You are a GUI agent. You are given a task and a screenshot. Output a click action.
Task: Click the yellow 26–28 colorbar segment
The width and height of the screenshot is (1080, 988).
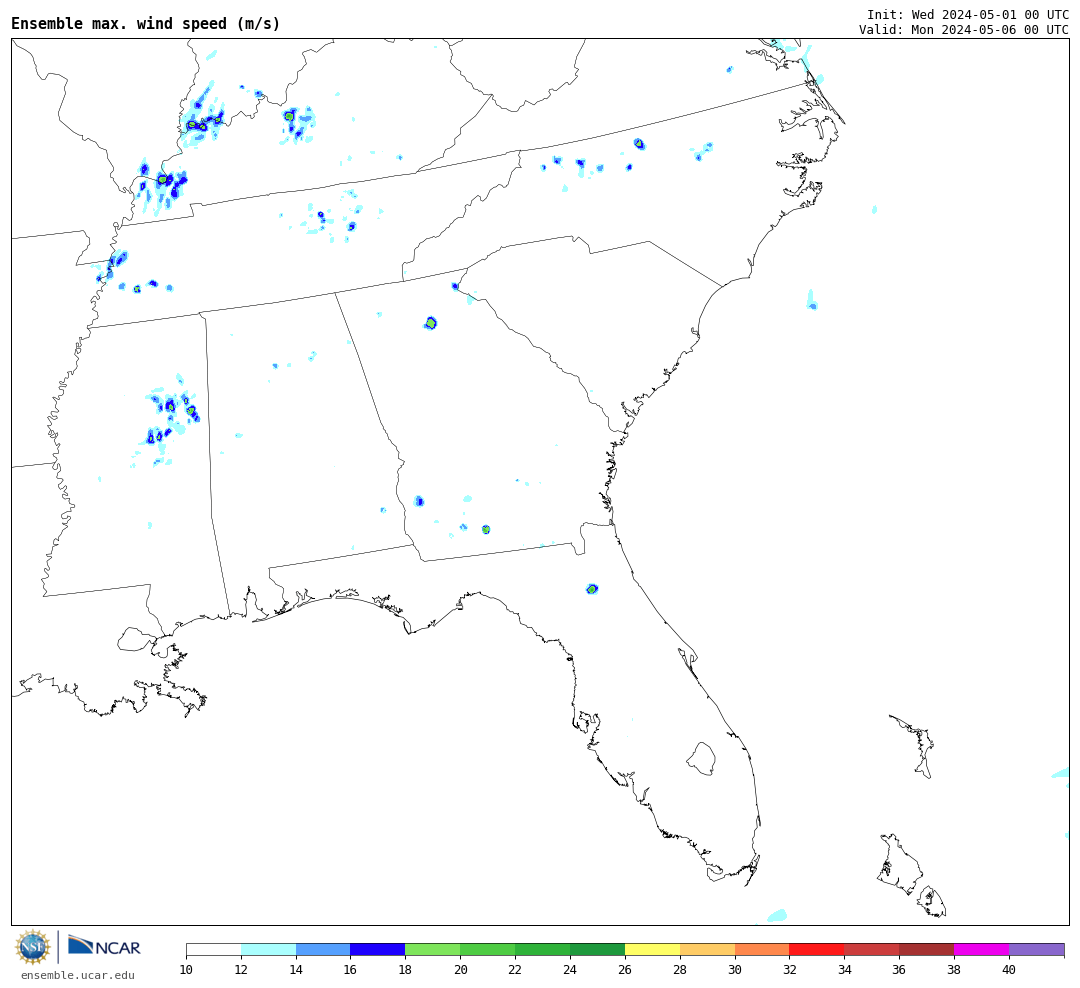click(652, 949)
